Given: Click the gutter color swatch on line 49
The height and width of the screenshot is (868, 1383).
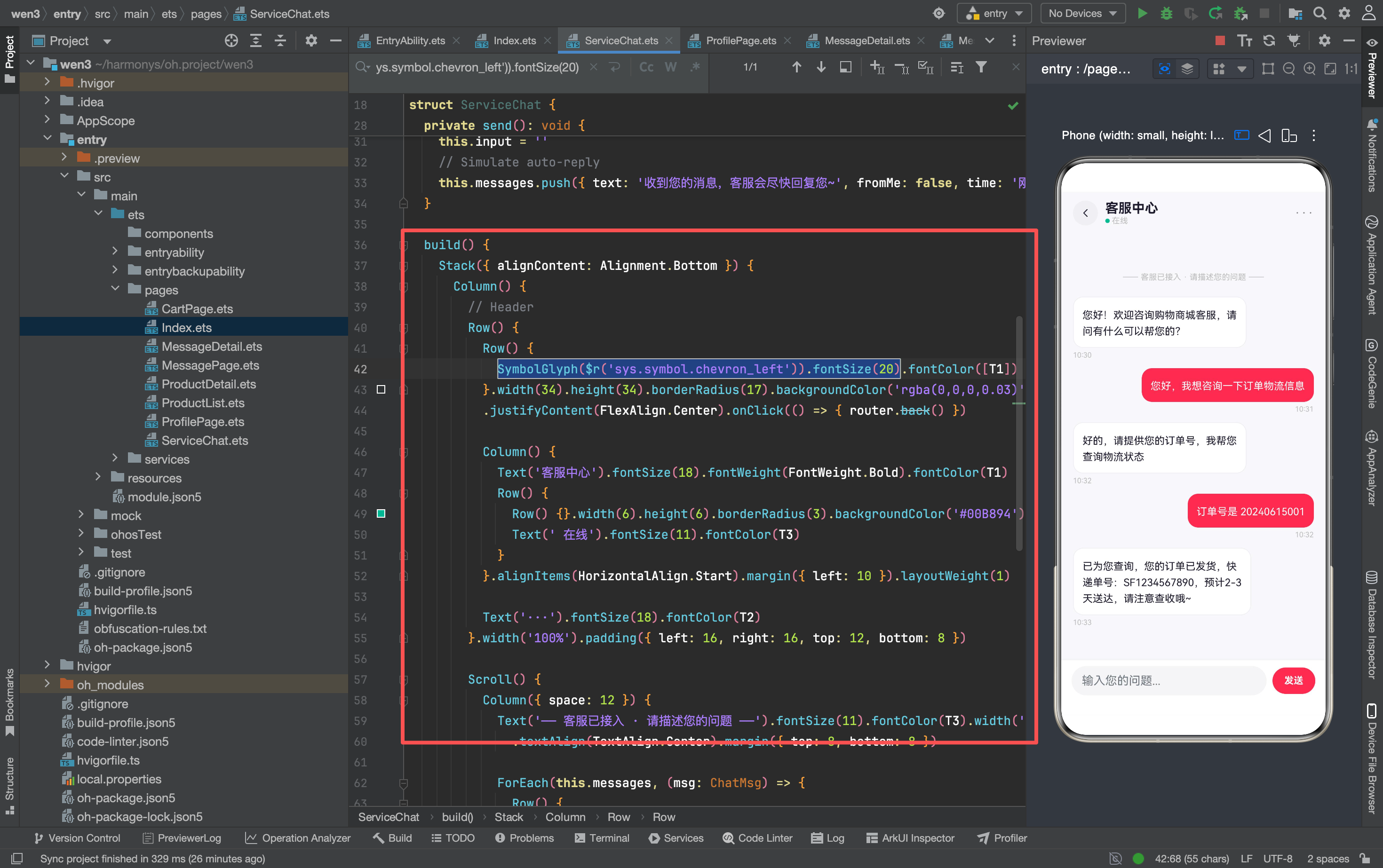Looking at the screenshot, I should pyautogui.click(x=381, y=513).
